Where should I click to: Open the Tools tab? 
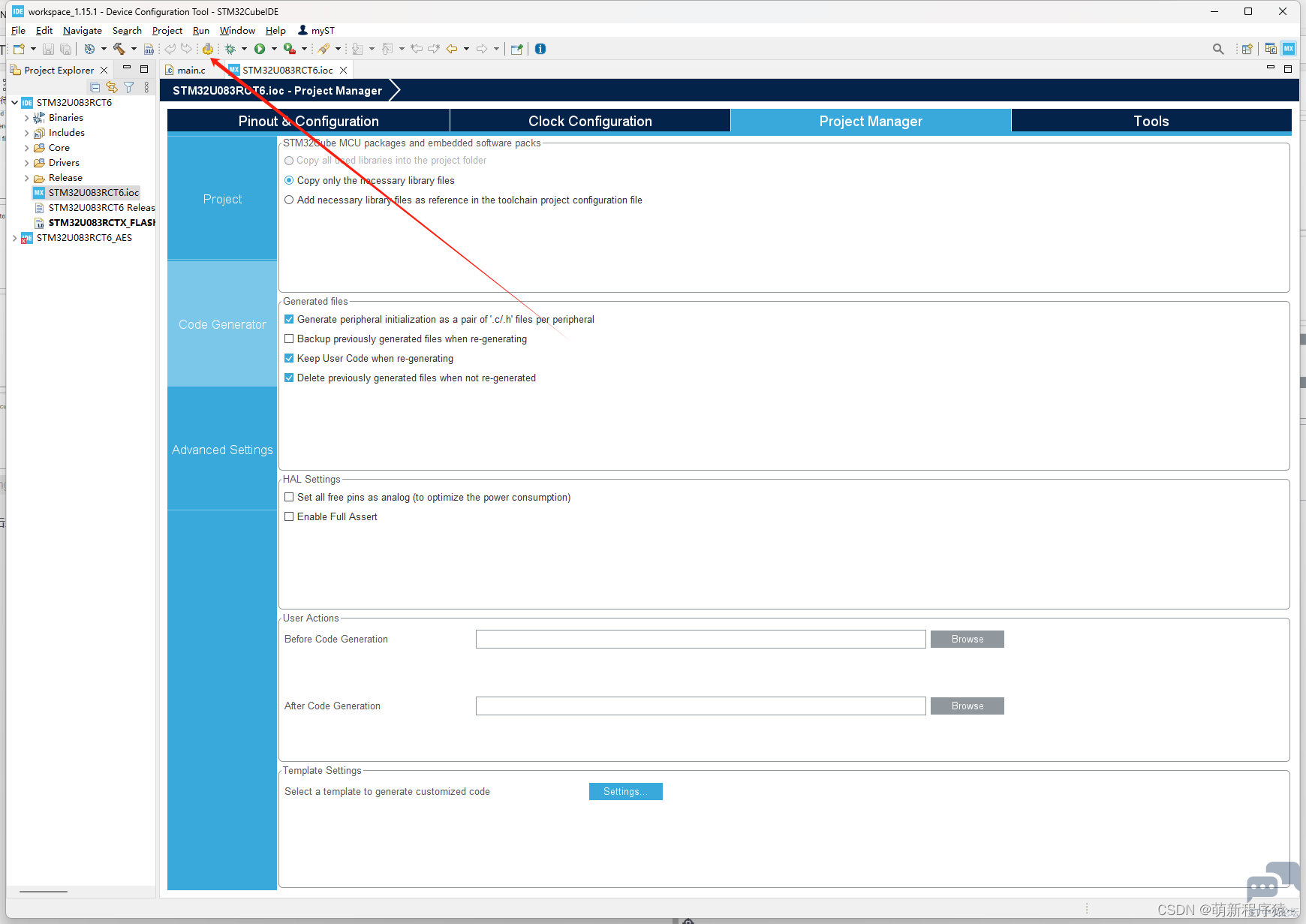tap(1151, 121)
